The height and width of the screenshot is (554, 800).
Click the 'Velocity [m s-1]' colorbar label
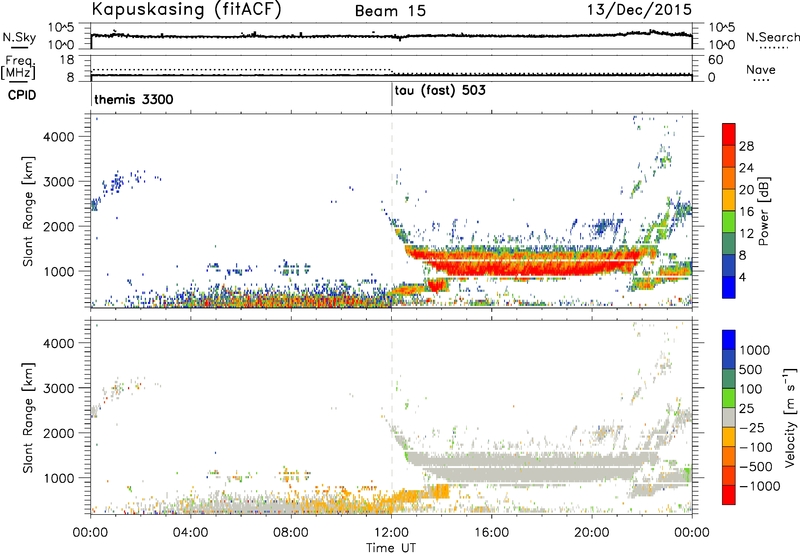click(x=790, y=416)
